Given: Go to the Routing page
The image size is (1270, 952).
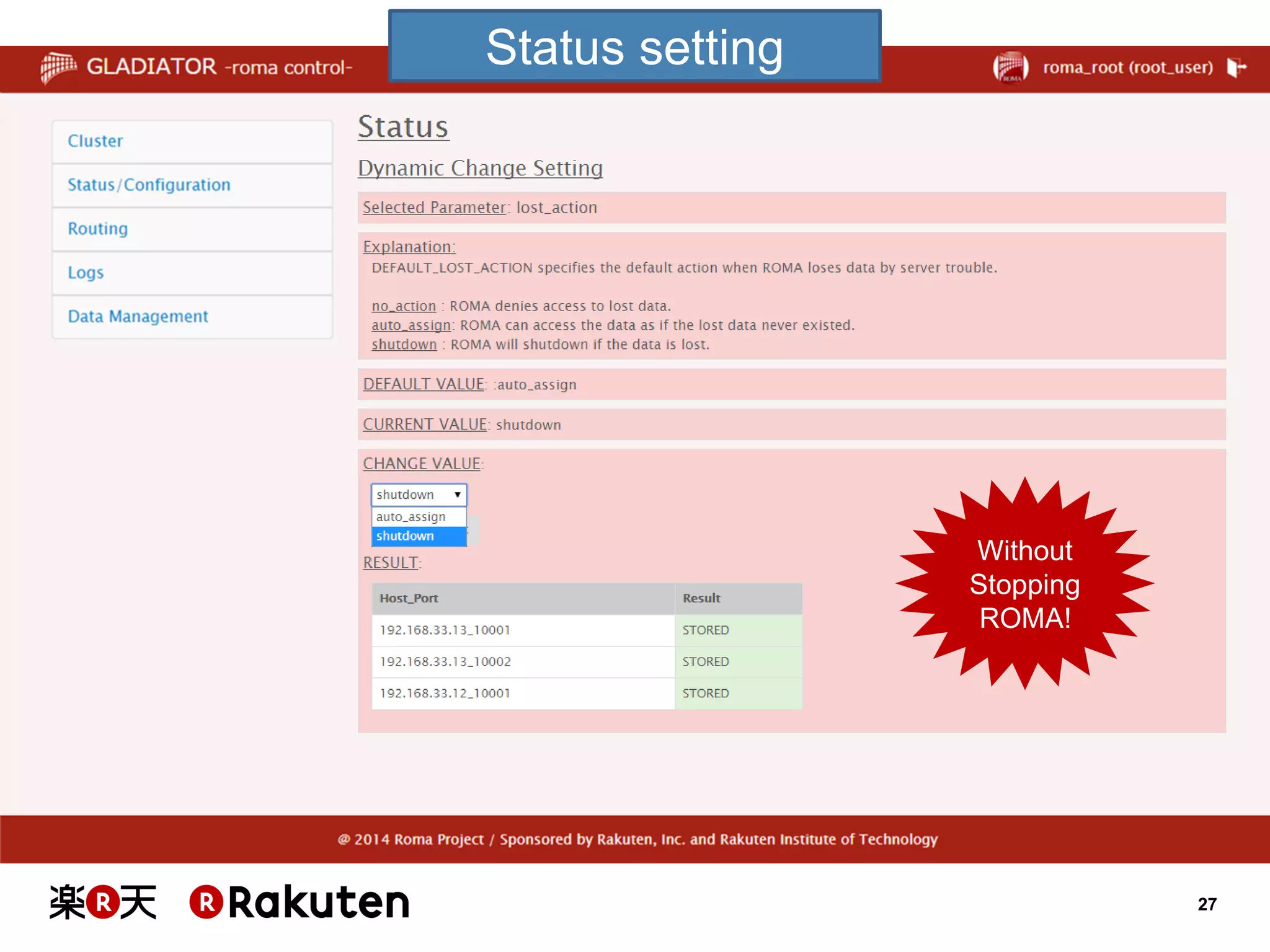Looking at the screenshot, I should 98,229.
